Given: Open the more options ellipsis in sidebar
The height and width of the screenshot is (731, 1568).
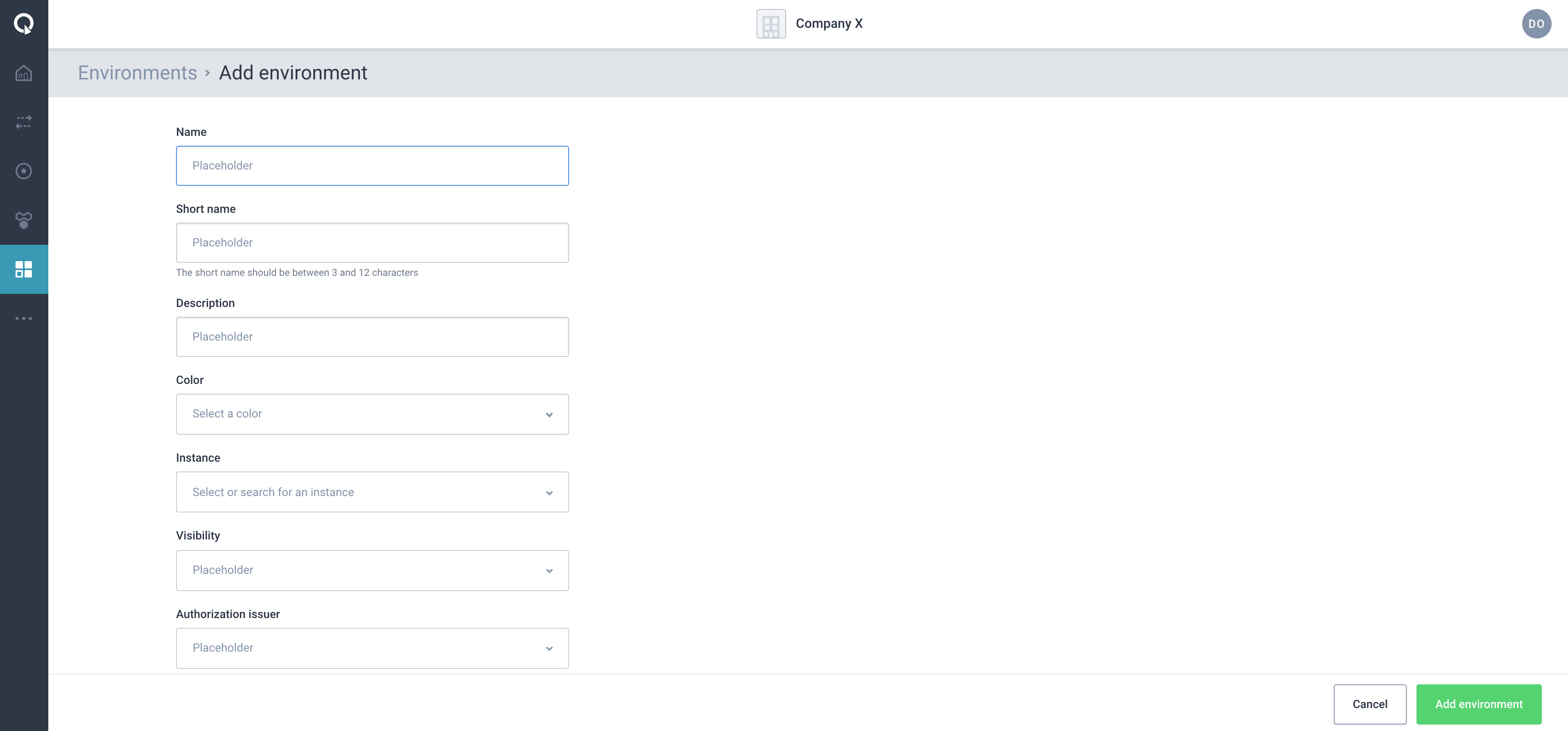Looking at the screenshot, I should click(24, 318).
